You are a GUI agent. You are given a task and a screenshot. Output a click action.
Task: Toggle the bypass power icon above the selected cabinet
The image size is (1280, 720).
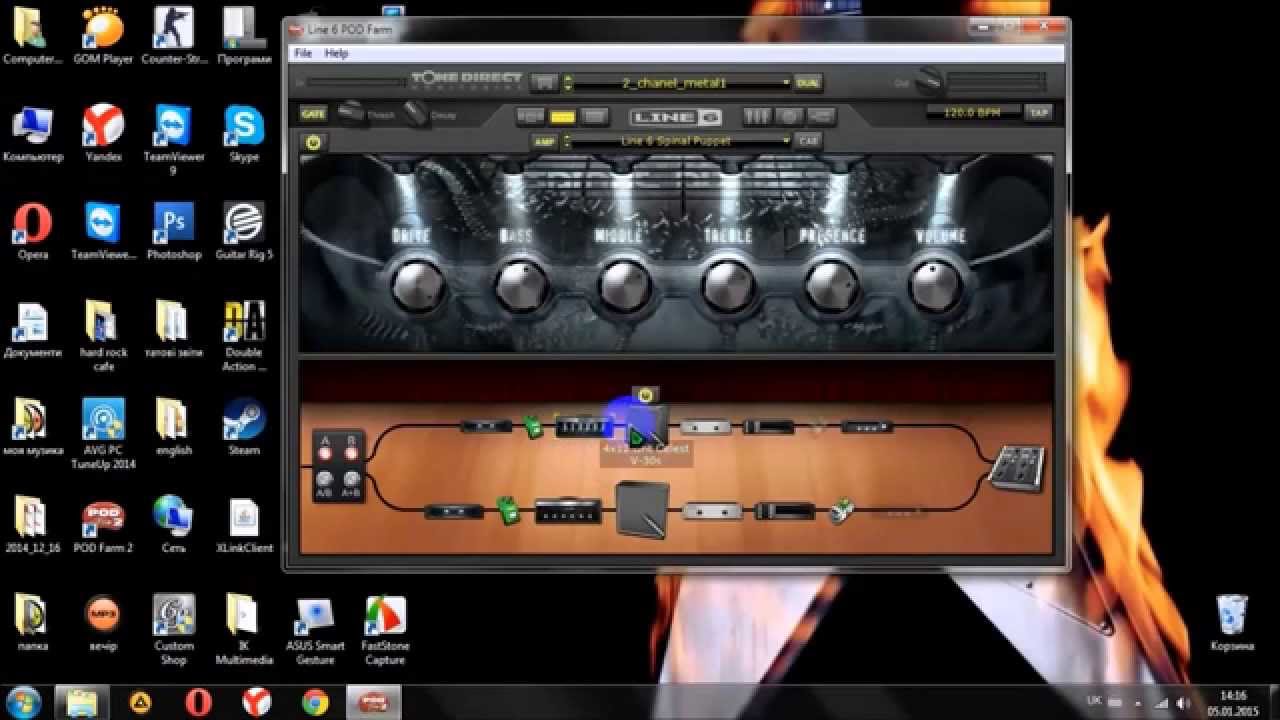tap(645, 395)
